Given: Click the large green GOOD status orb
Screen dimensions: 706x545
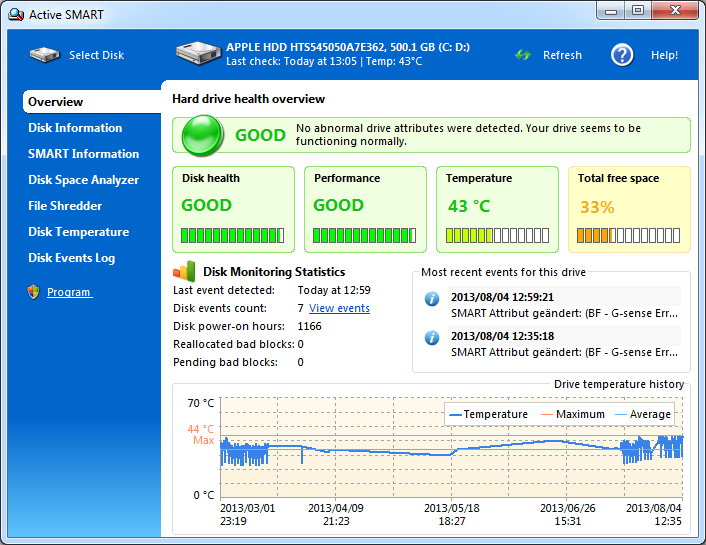Looking at the screenshot, I should tap(202, 135).
